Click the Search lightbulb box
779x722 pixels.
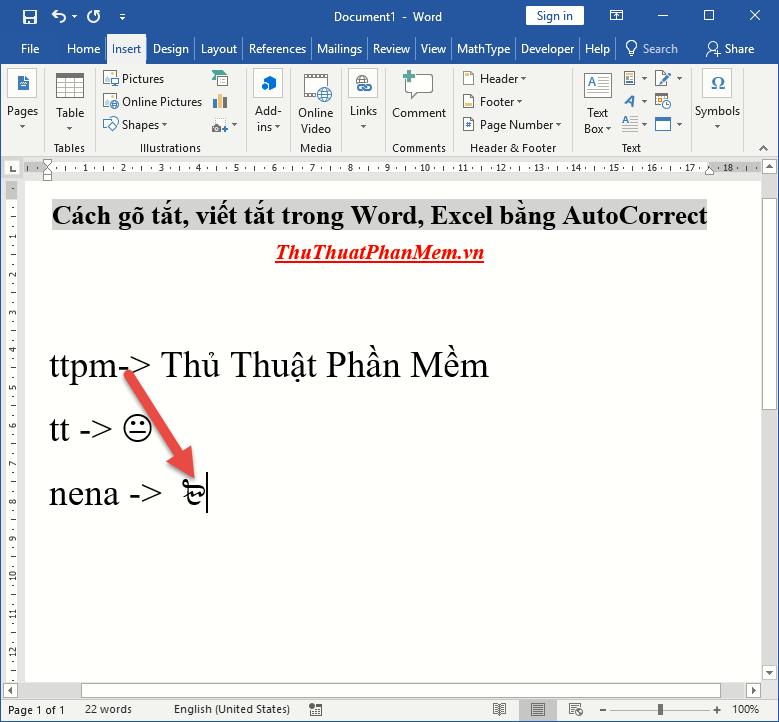click(x=651, y=49)
